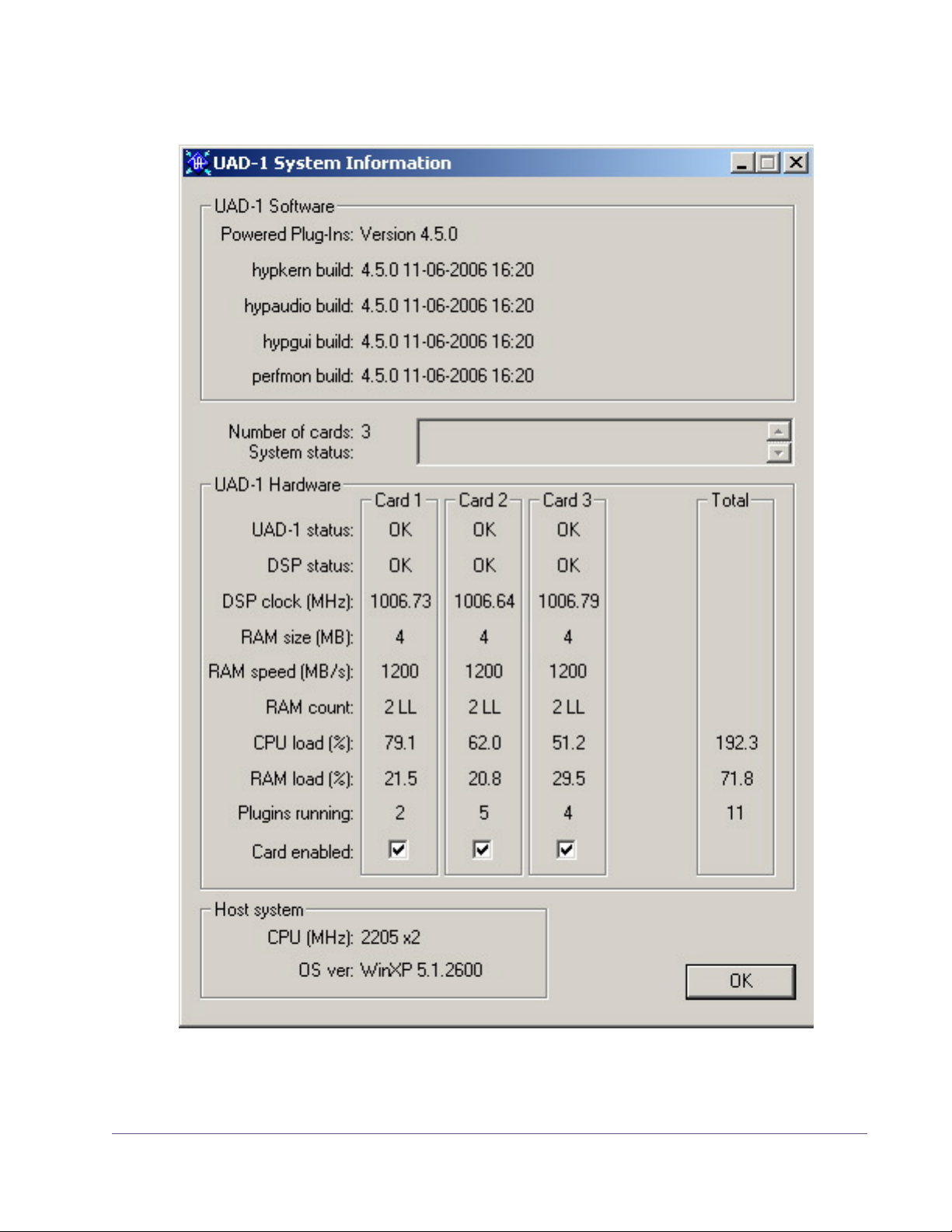The image size is (952, 1232).
Task: Close the UAD-1 System Information window
Action: pos(796,162)
